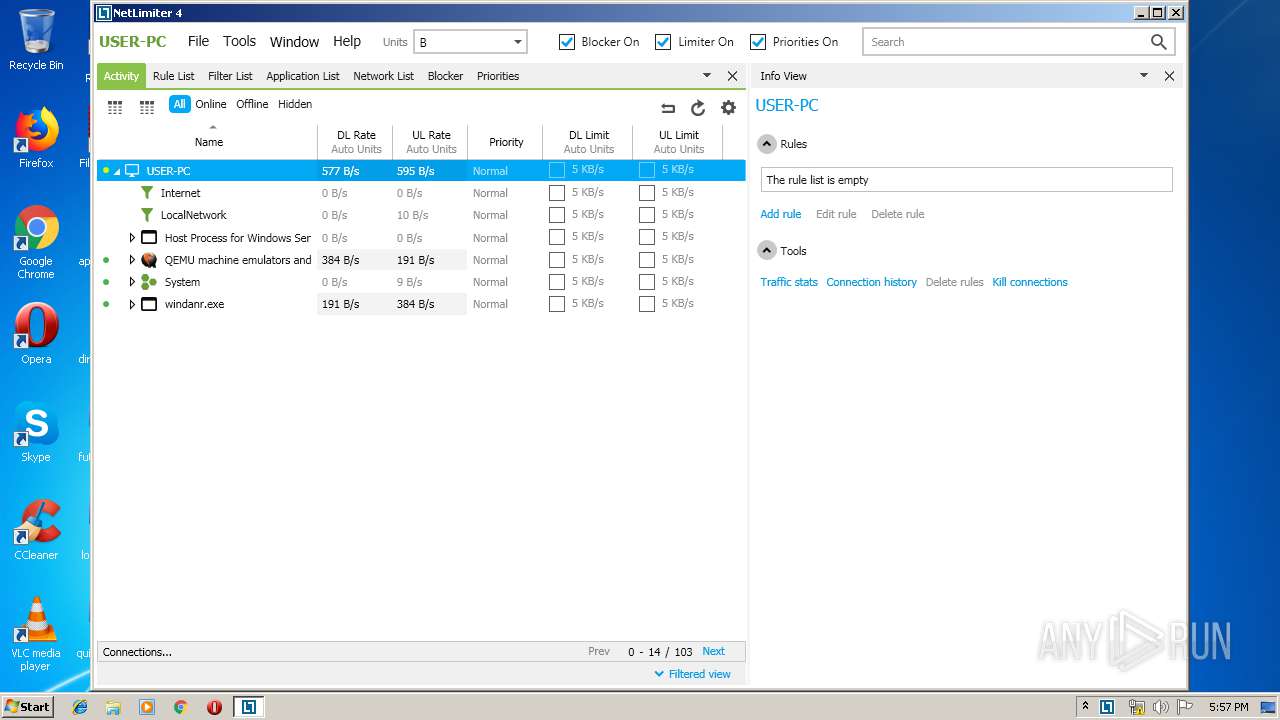Enable DL Limit checkbox for windanr.exe row
Screen dimensions: 1280x720
(557, 304)
